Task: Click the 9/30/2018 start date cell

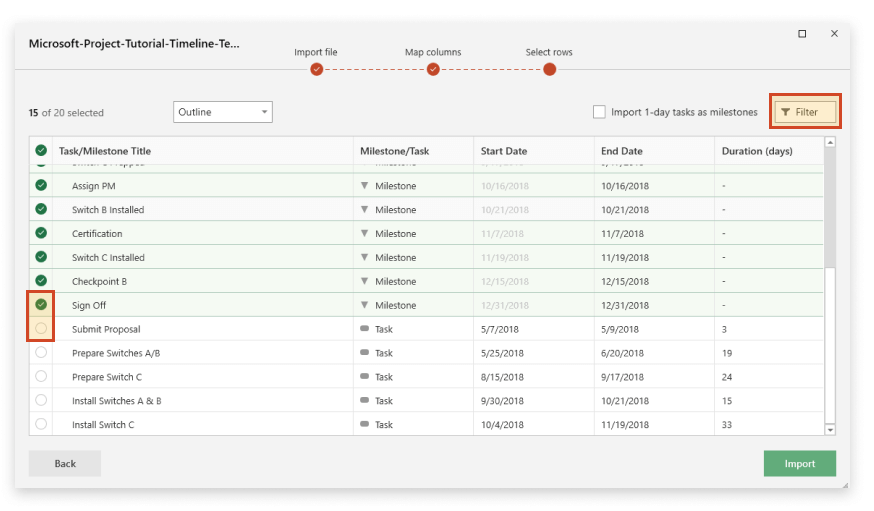Action: (x=502, y=401)
